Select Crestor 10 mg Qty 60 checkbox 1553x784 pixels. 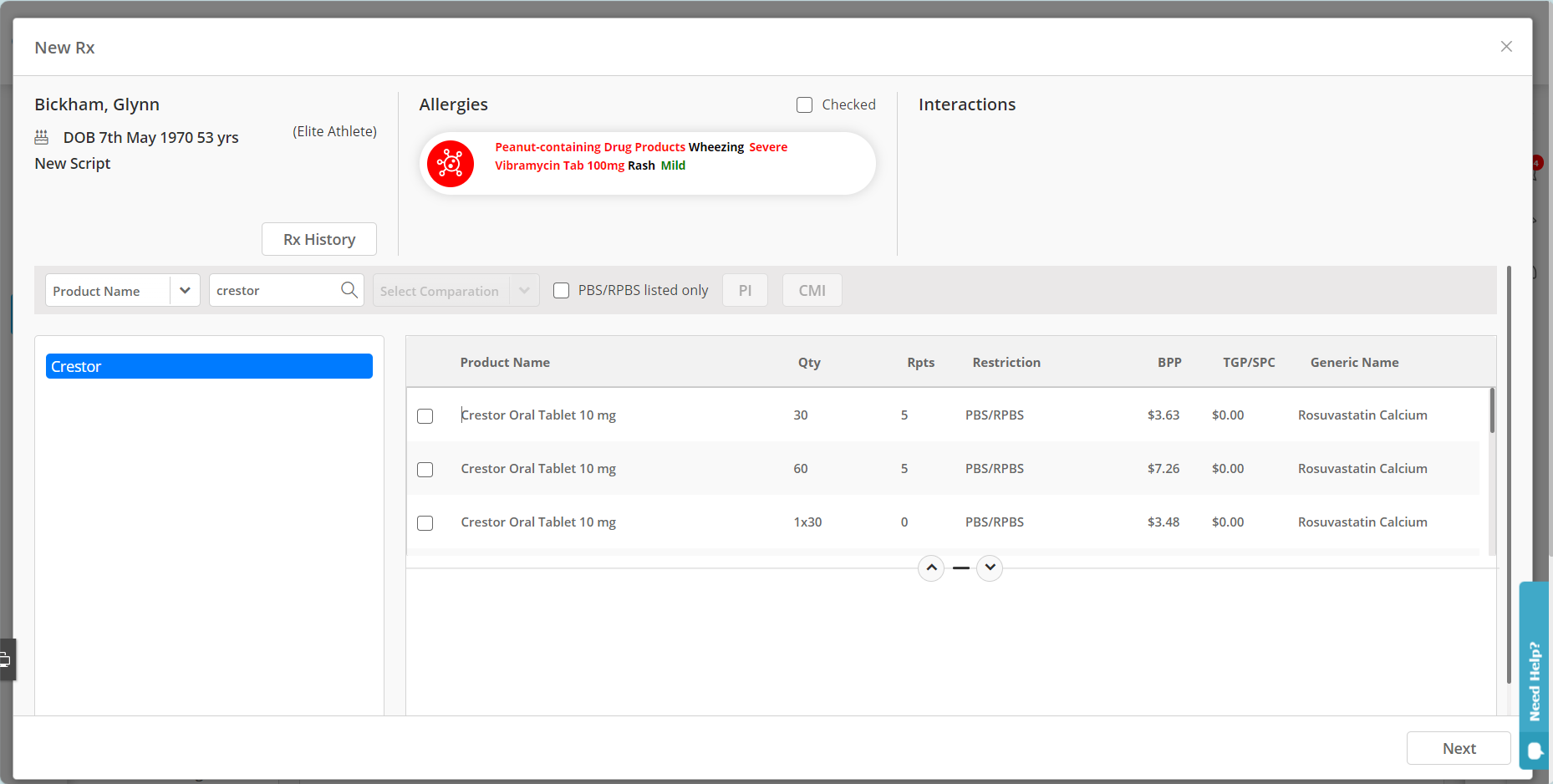pos(425,469)
